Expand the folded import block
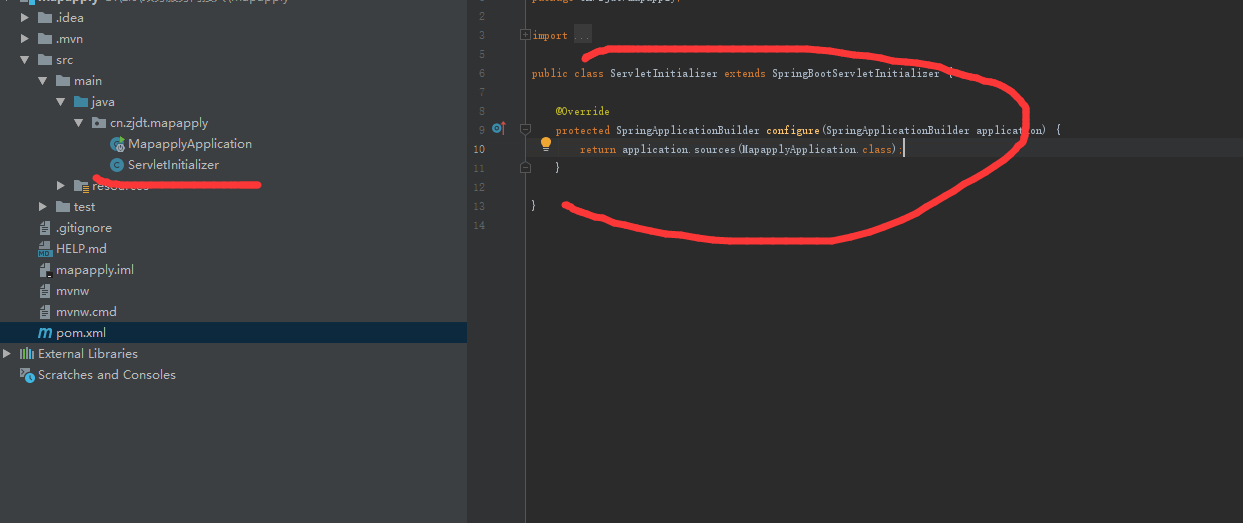Image resolution: width=1243 pixels, height=523 pixels. (525, 36)
